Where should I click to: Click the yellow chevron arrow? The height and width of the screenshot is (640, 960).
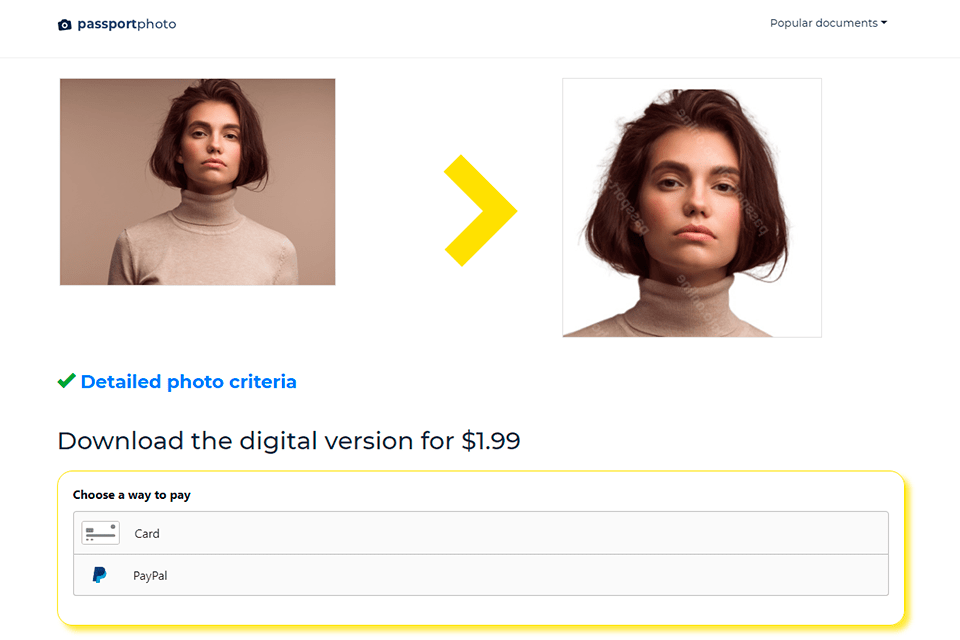coord(480,210)
